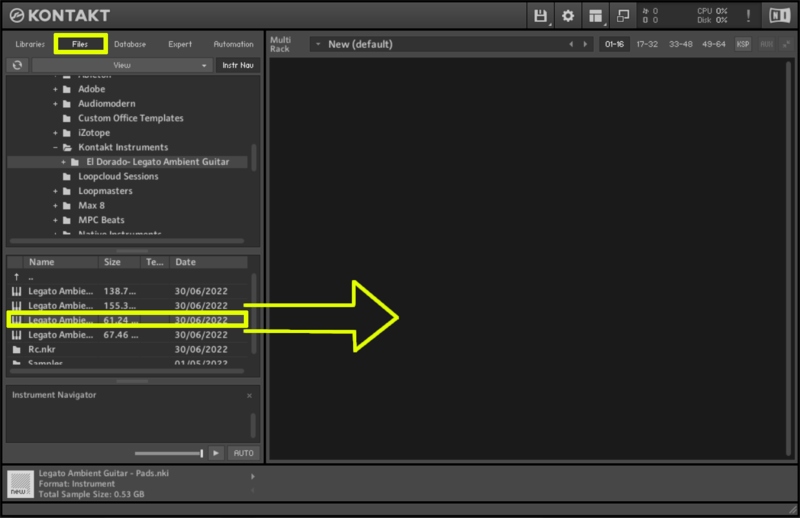Toggle AUTO preview button

pos(243,453)
